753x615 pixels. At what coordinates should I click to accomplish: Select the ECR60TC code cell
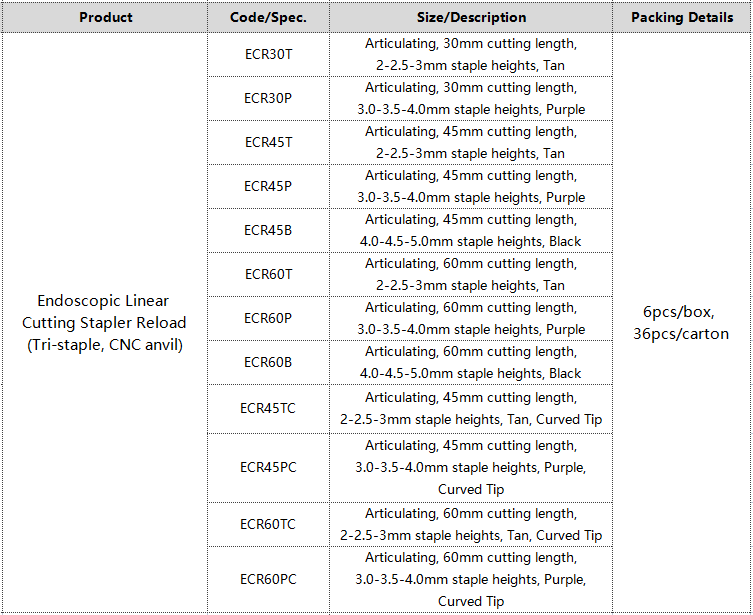tap(268, 524)
